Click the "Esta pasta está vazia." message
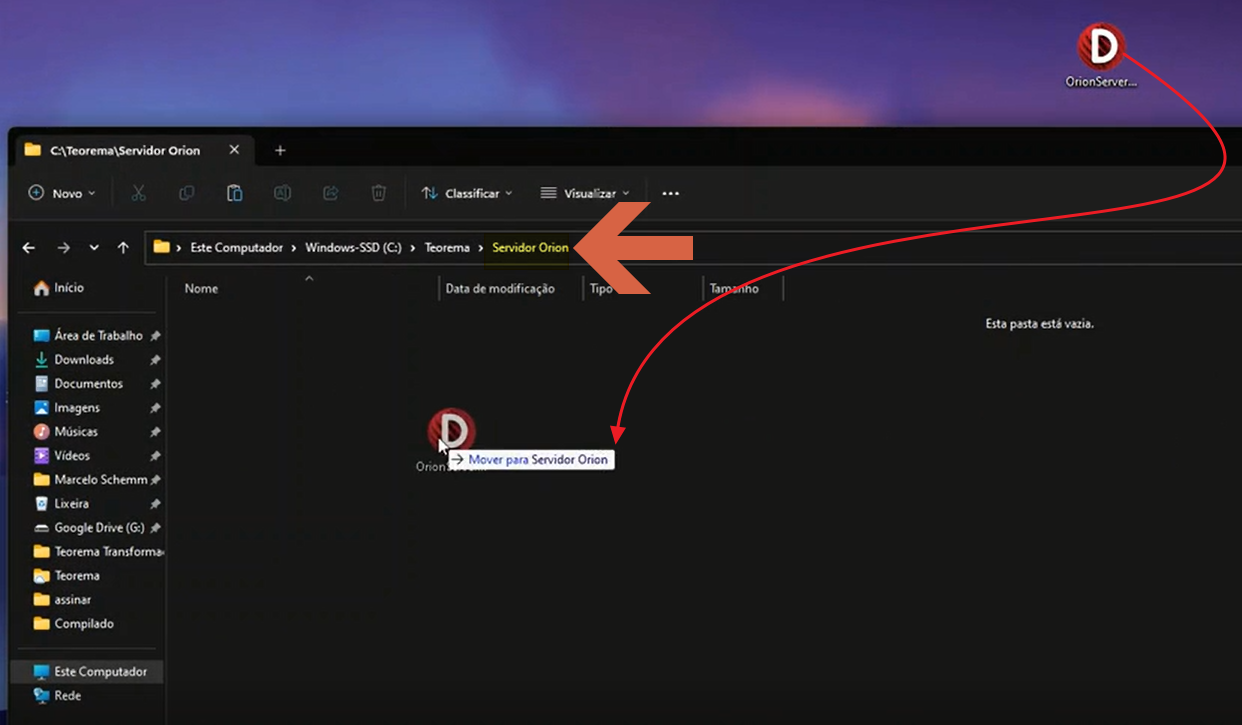This screenshot has height=725, width=1242. (1039, 324)
